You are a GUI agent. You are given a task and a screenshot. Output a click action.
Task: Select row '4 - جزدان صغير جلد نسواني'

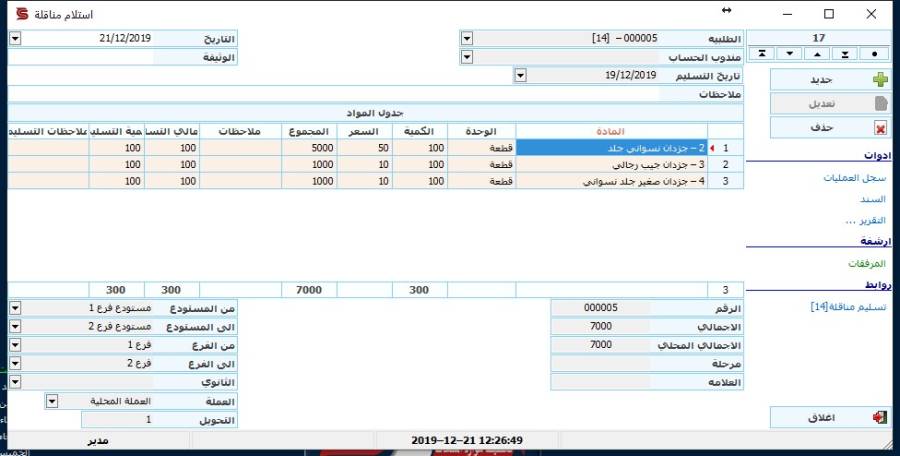612,181
